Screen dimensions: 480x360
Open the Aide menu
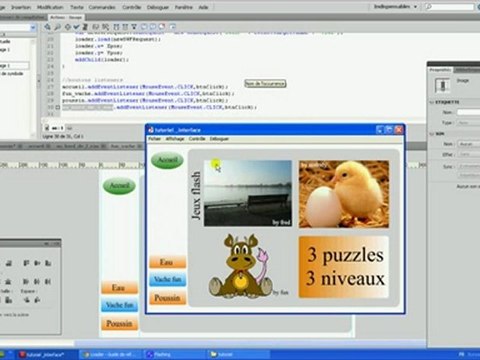point(203,7)
